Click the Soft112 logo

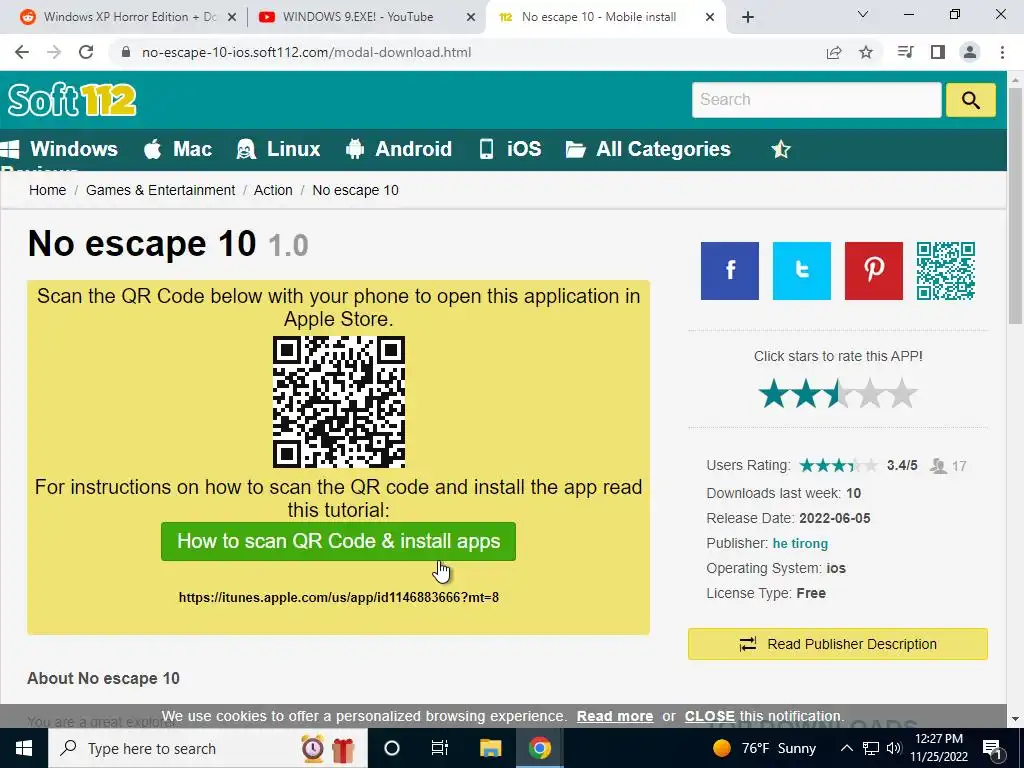[72, 100]
